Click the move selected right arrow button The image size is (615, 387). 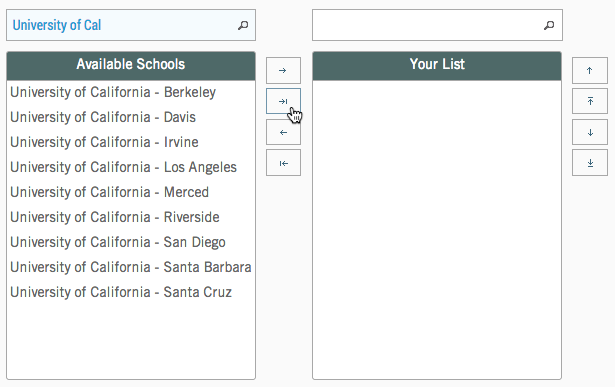(283, 71)
